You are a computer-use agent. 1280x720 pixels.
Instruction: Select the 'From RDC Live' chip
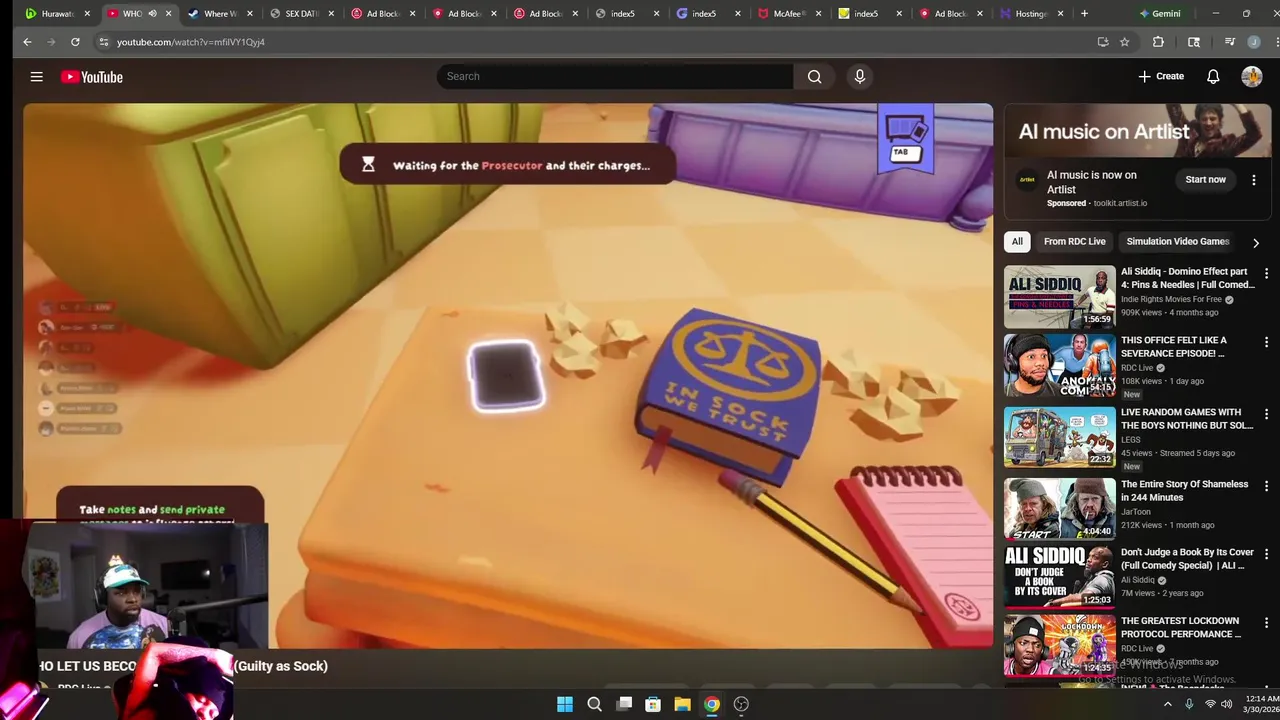coord(1074,241)
